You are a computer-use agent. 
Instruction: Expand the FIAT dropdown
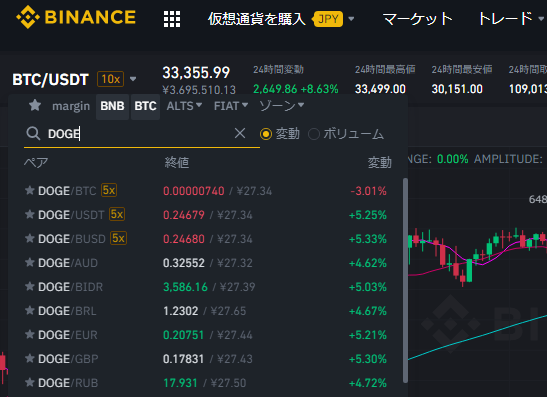(x=231, y=106)
